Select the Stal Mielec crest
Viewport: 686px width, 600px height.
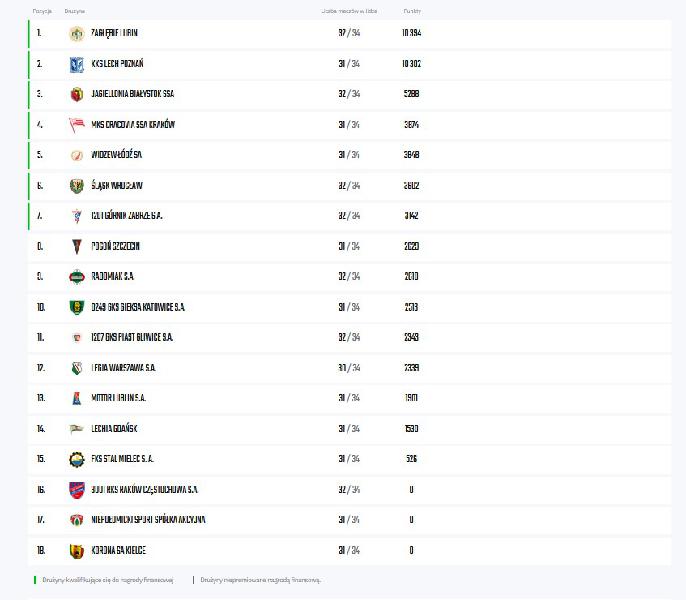point(76,459)
